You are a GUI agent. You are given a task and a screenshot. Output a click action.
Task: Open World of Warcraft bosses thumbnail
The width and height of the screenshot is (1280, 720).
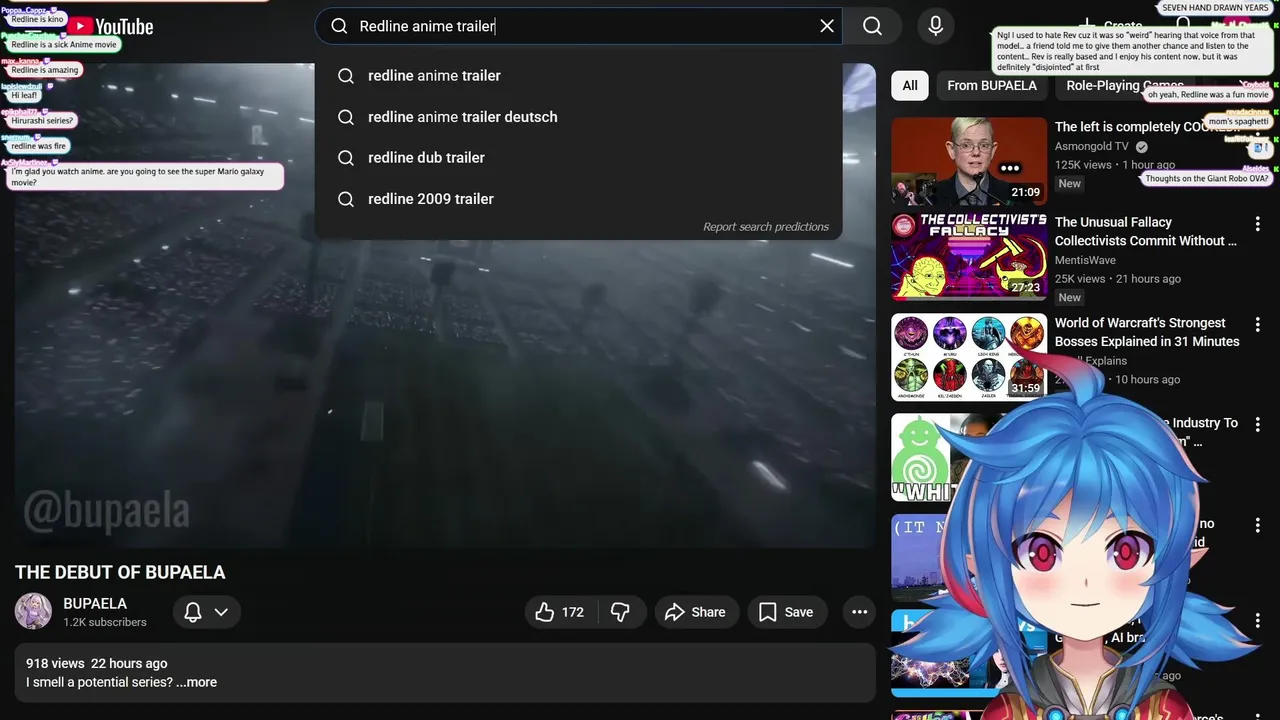[969, 357]
